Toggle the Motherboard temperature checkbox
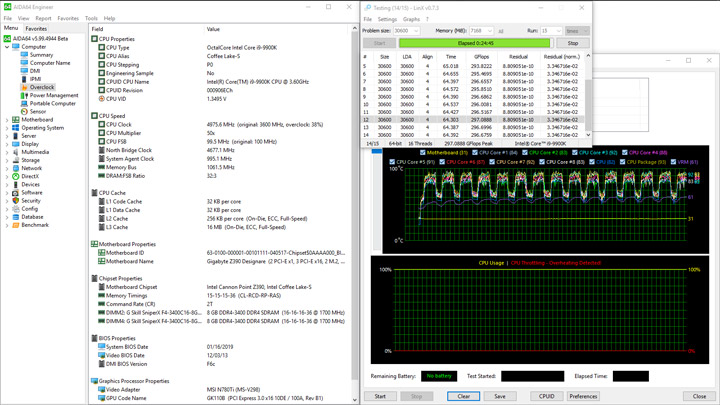This screenshot has width=720, height=405. [x=423, y=153]
